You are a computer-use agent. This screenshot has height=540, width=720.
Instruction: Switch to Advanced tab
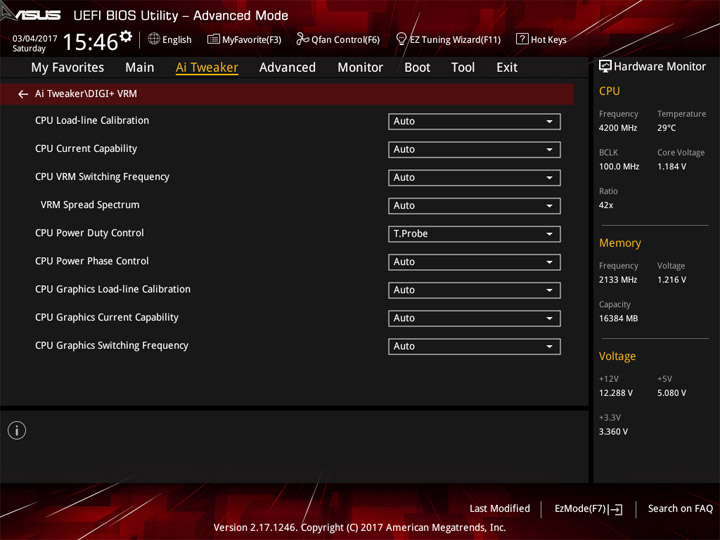(287, 68)
